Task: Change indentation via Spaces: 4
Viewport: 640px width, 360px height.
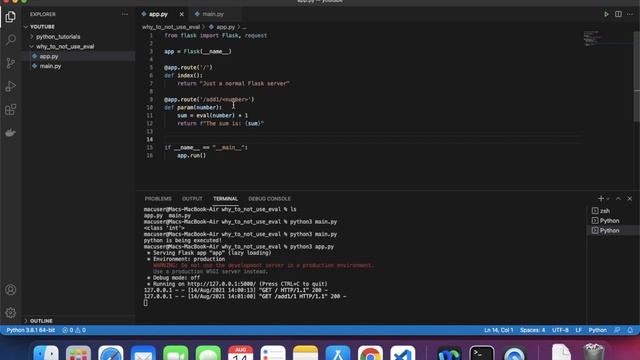Action: 532,330
